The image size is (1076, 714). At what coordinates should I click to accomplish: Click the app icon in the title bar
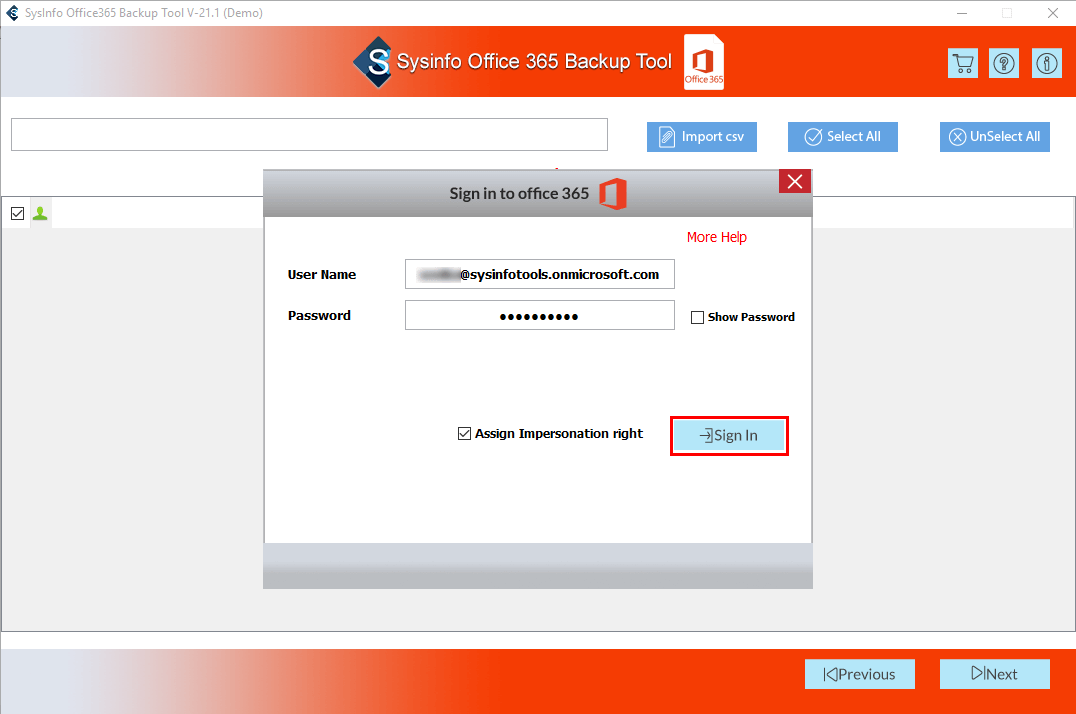[x=12, y=13]
